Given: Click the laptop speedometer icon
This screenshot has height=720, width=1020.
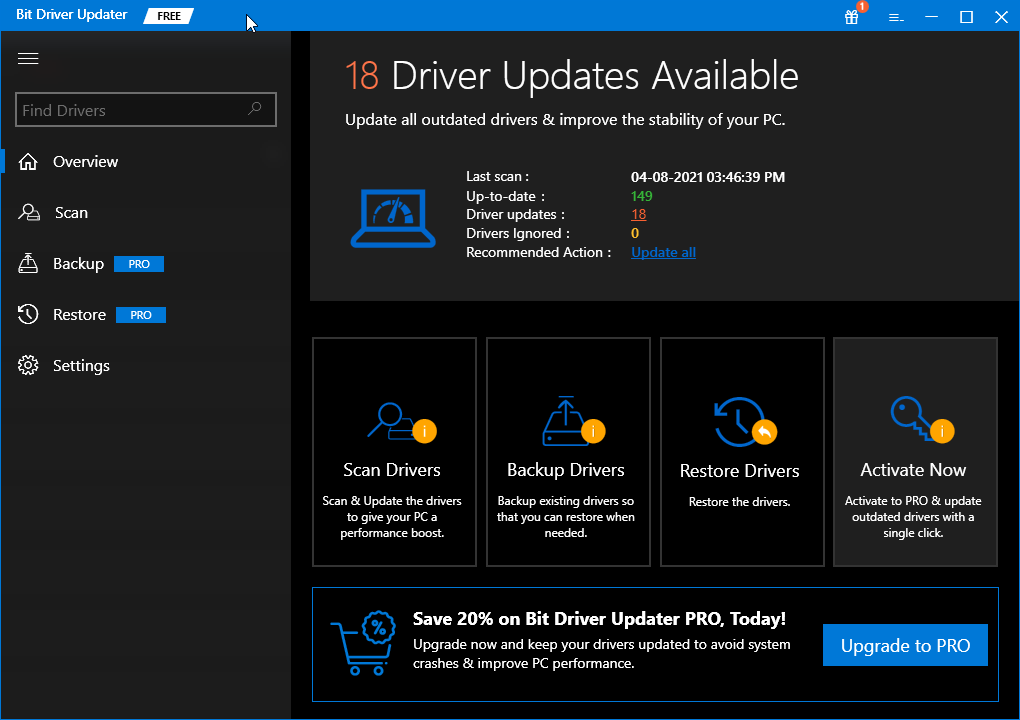Looking at the screenshot, I should pos(393,219).
